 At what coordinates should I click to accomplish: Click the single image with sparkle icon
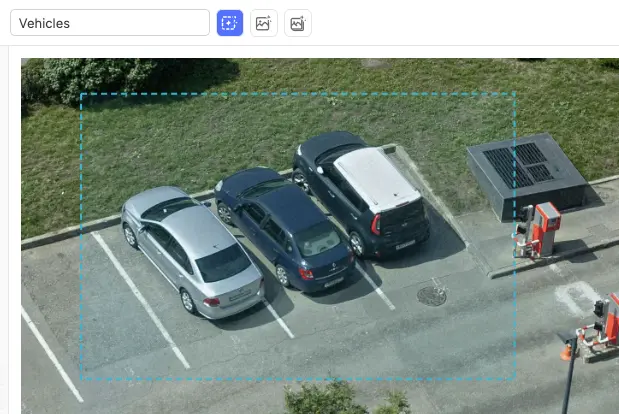click(264, 23)
